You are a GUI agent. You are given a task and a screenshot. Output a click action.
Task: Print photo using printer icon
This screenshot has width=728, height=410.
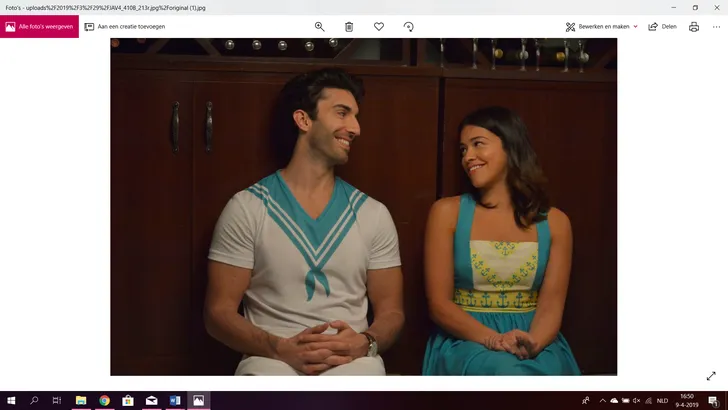coord(694,26)
